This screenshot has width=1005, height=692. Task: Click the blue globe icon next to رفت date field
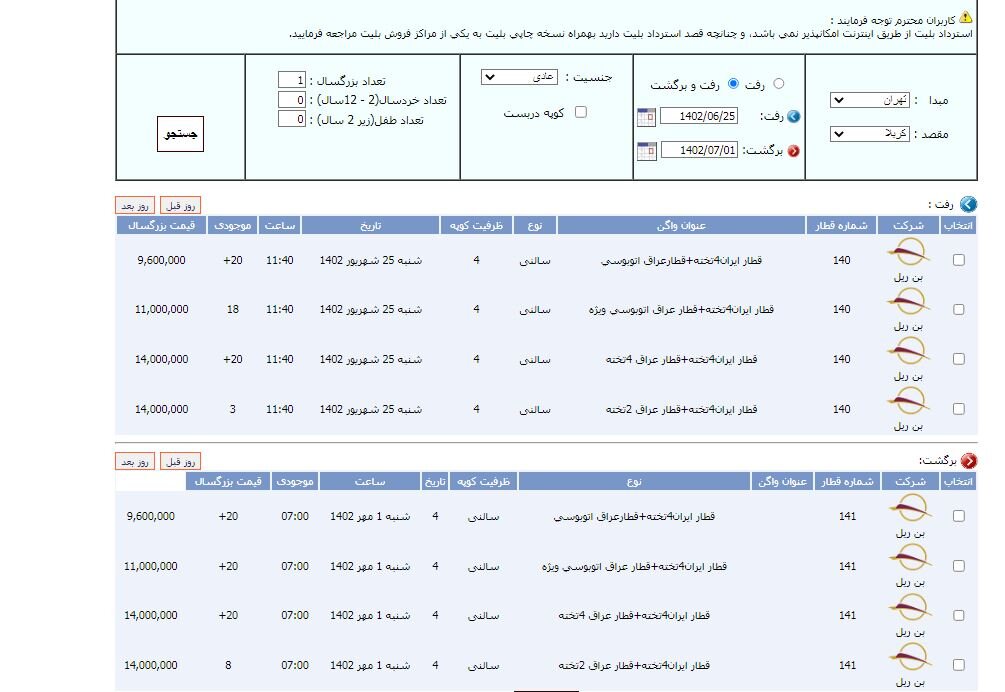(793, 116)
